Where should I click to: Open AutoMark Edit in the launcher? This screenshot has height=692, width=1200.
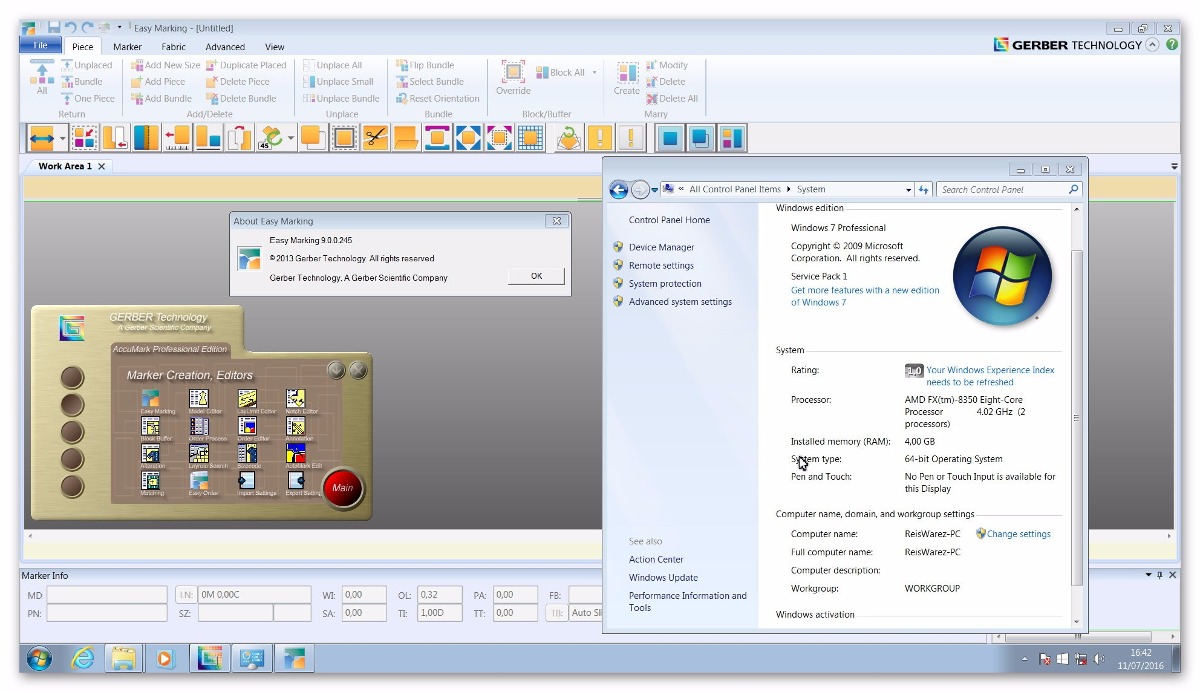[x=295, y=454]
